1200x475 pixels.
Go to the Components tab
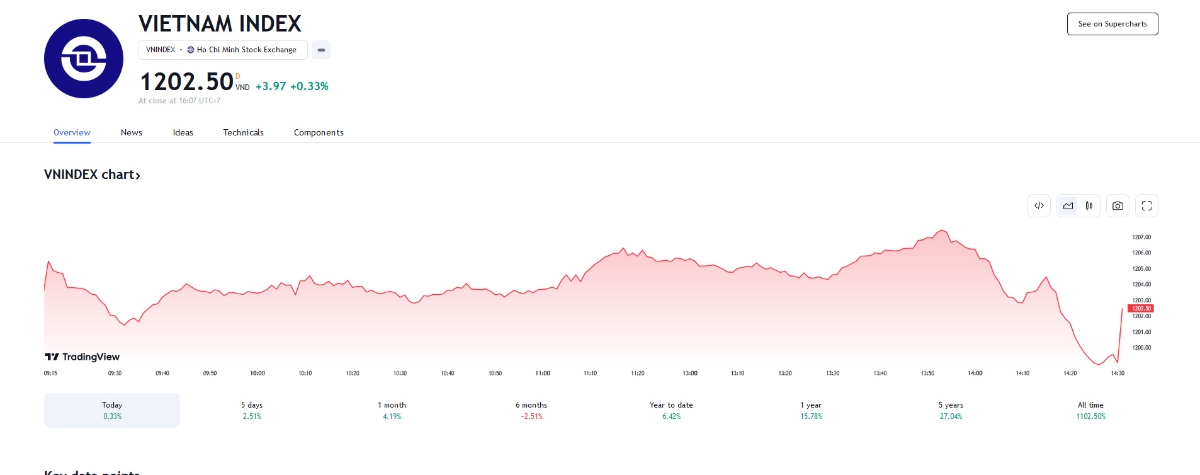(x=318, y=132)
